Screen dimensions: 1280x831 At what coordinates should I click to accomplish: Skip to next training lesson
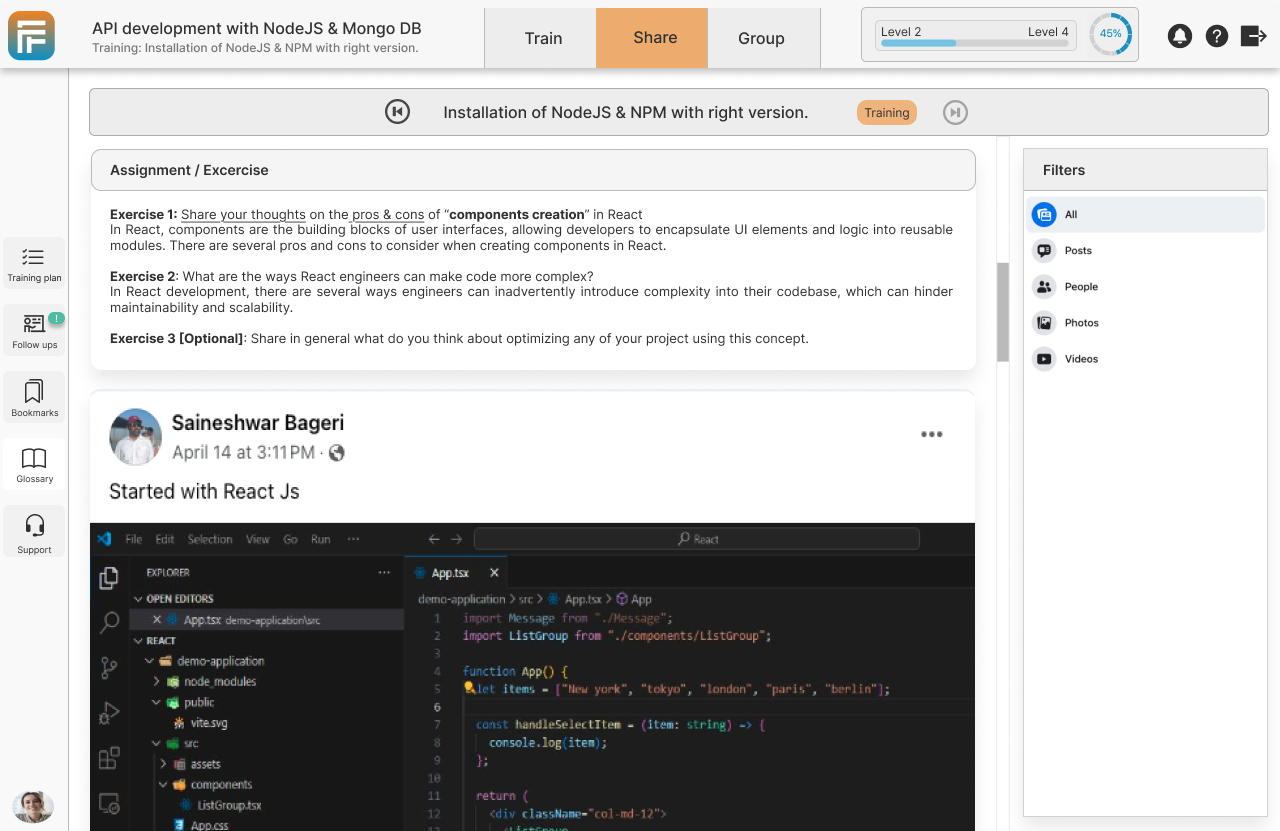tap(955, 112)
